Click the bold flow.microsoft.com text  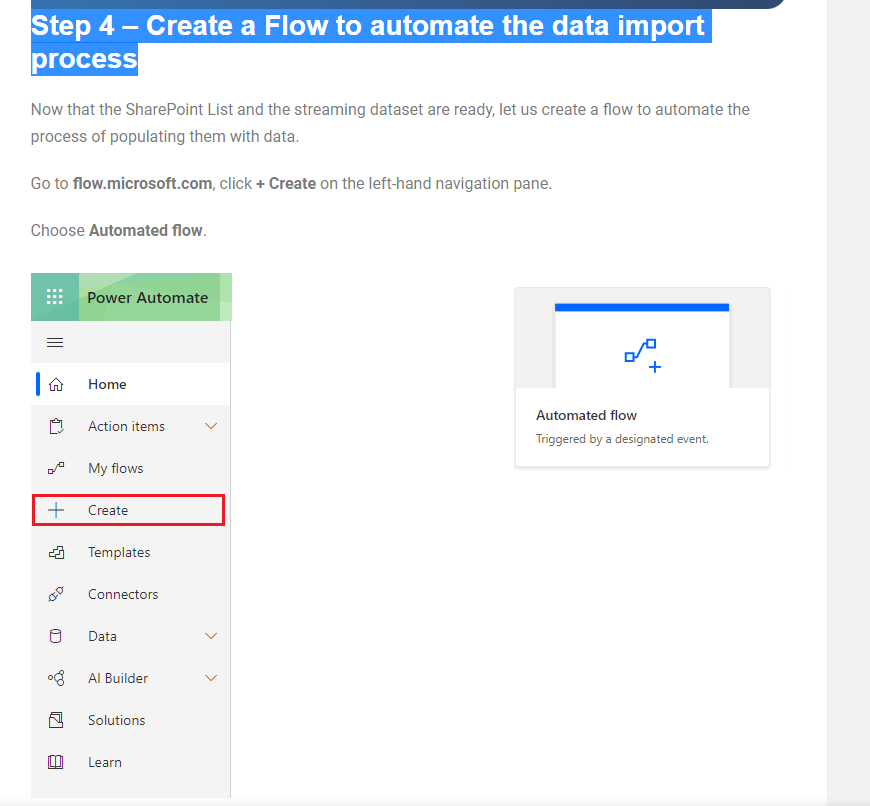click(x=142, y=184)
